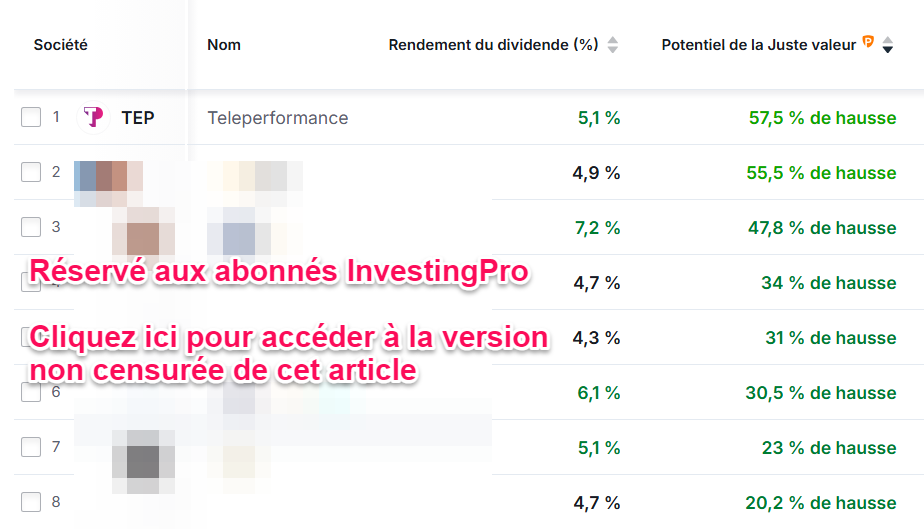
Task: Check the box for row 3
Action: coord(31,227)
